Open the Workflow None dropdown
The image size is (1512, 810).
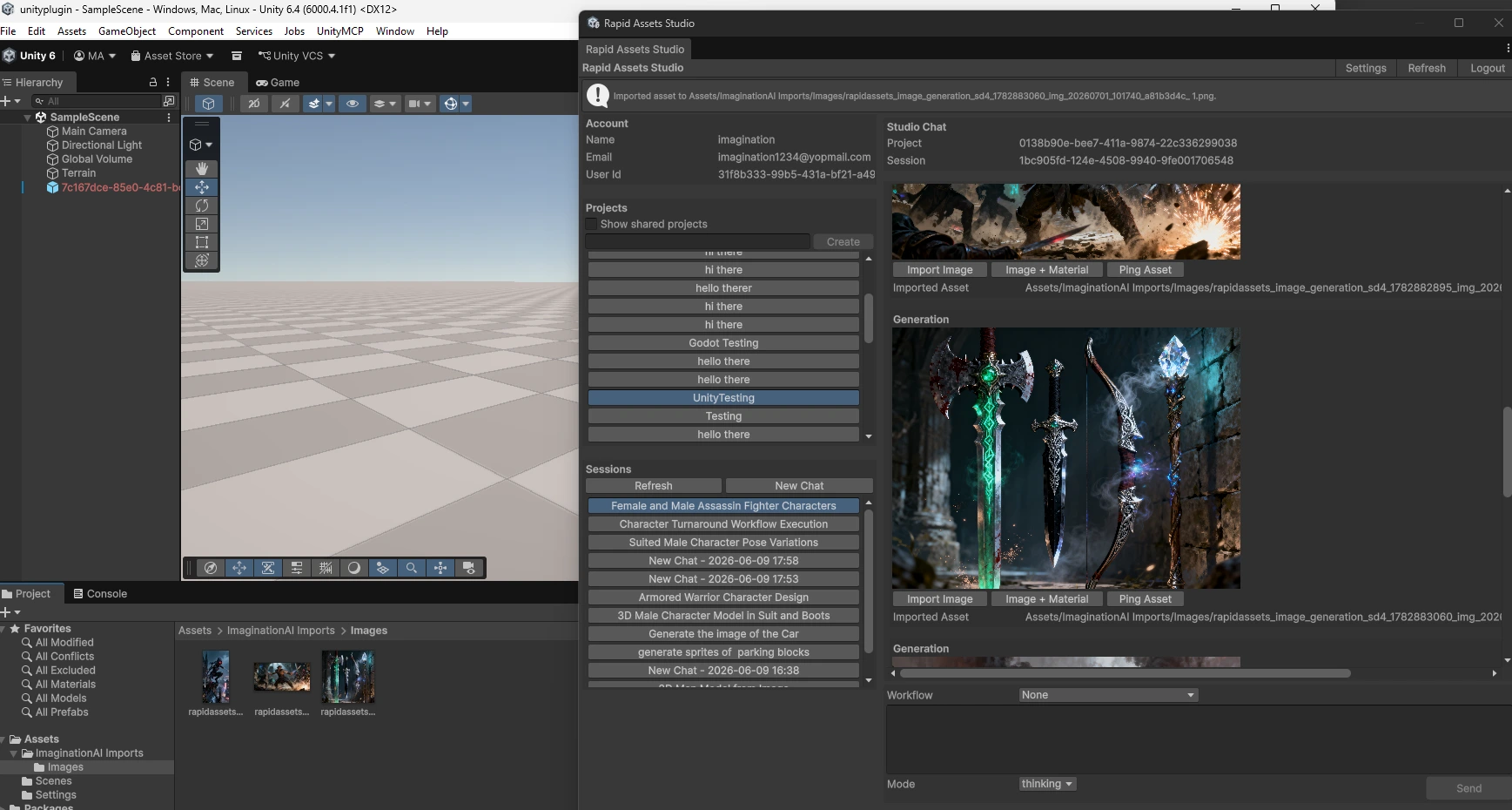1109,695
